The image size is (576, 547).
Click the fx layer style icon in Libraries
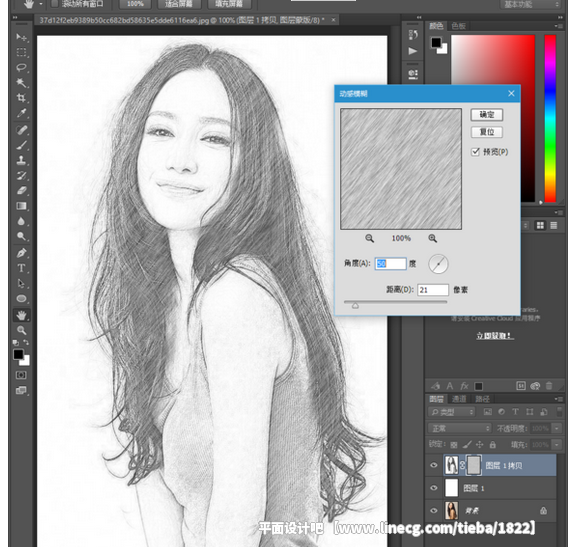(x=464, y=386)
